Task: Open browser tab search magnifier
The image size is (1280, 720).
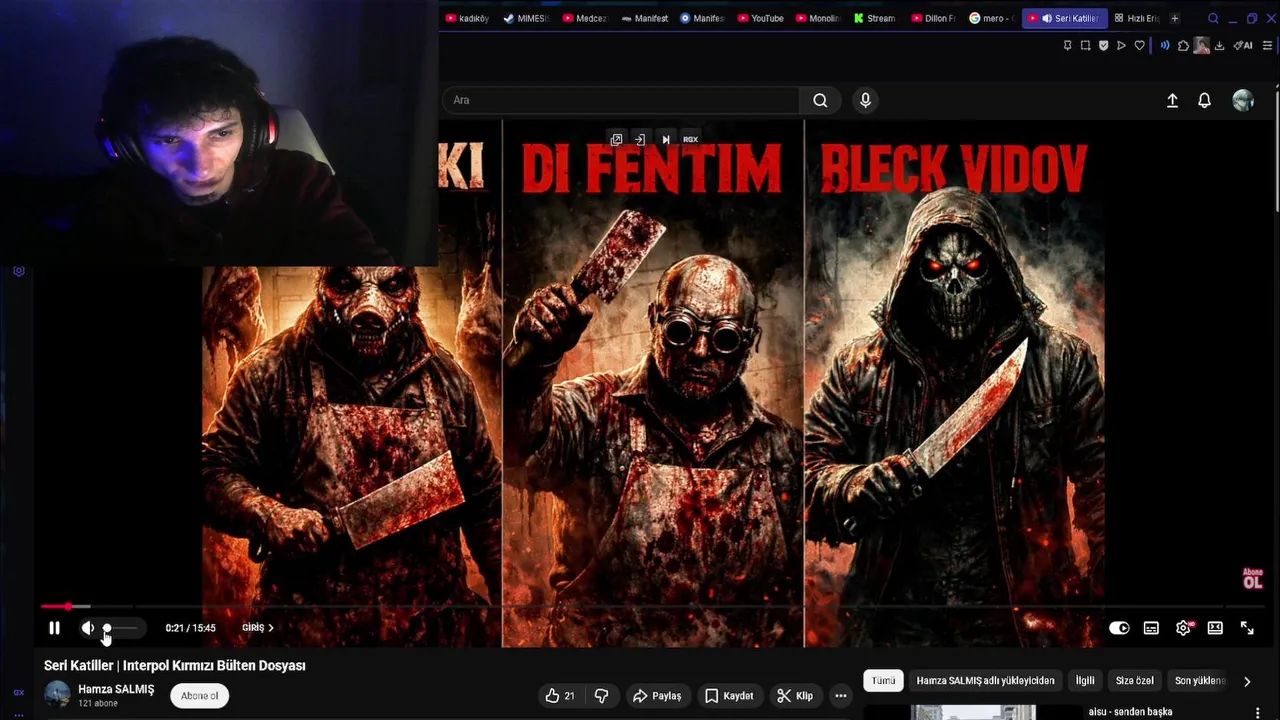Action: [x=1213, y=18]
